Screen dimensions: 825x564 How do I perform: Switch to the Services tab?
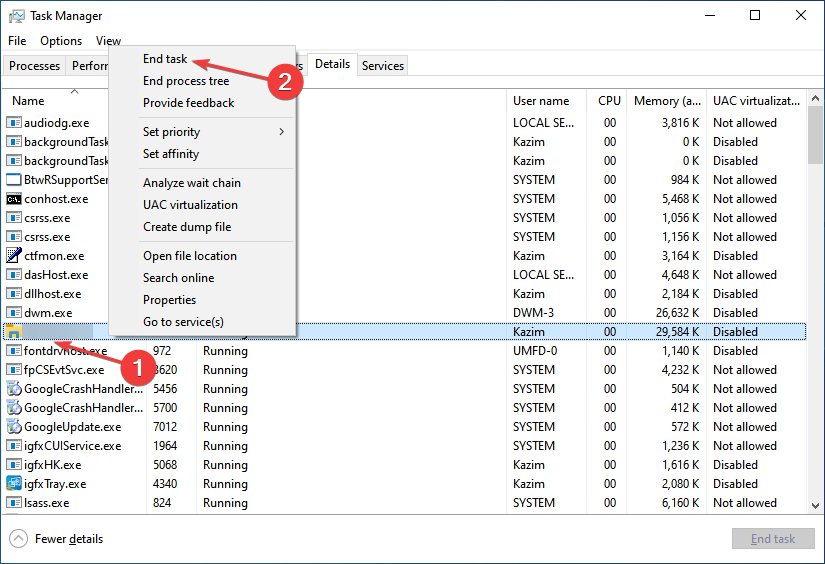click(383, 66)
